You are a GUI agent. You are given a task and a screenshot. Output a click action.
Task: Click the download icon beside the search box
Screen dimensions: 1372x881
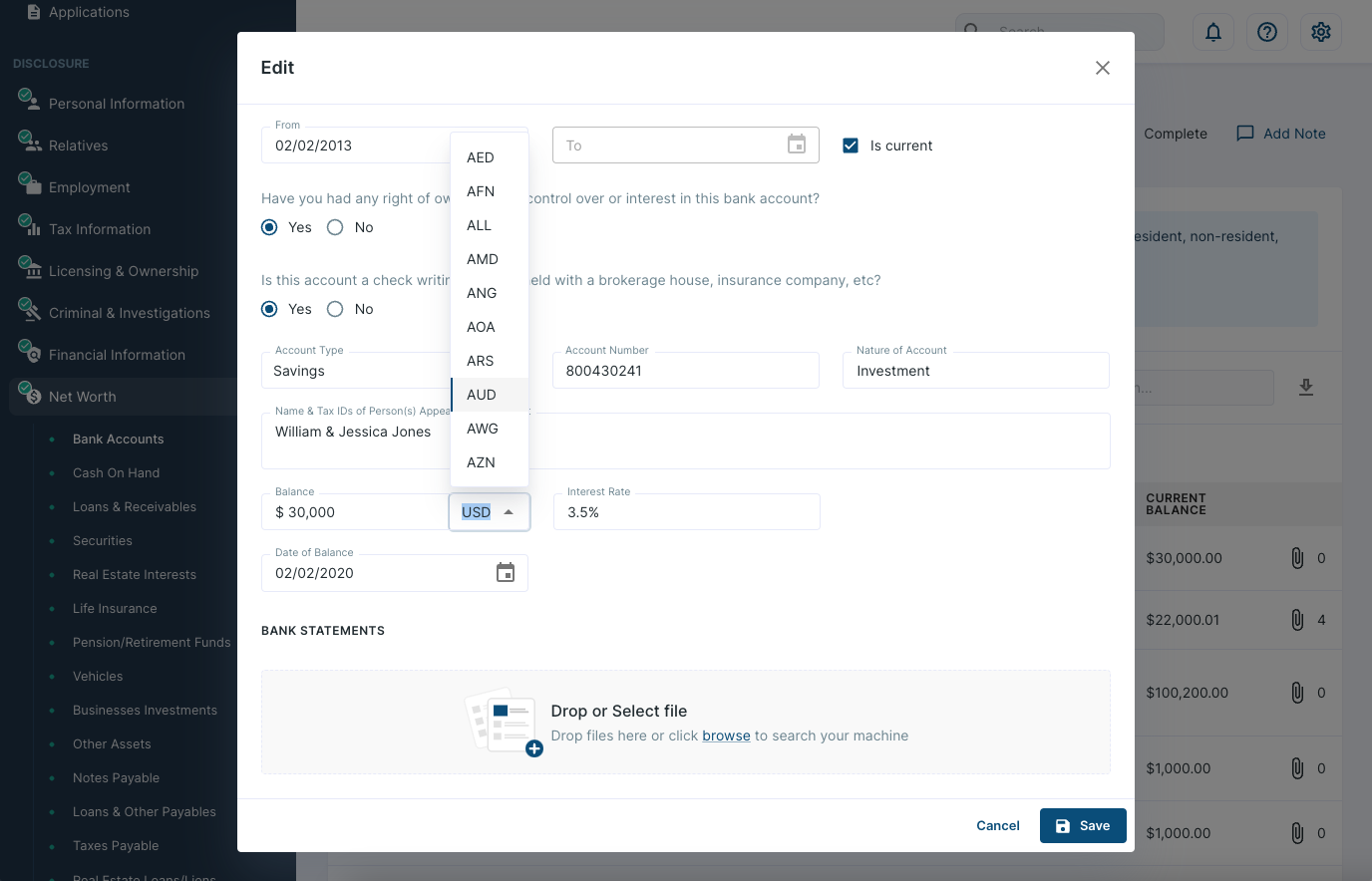click(1306, 388)
